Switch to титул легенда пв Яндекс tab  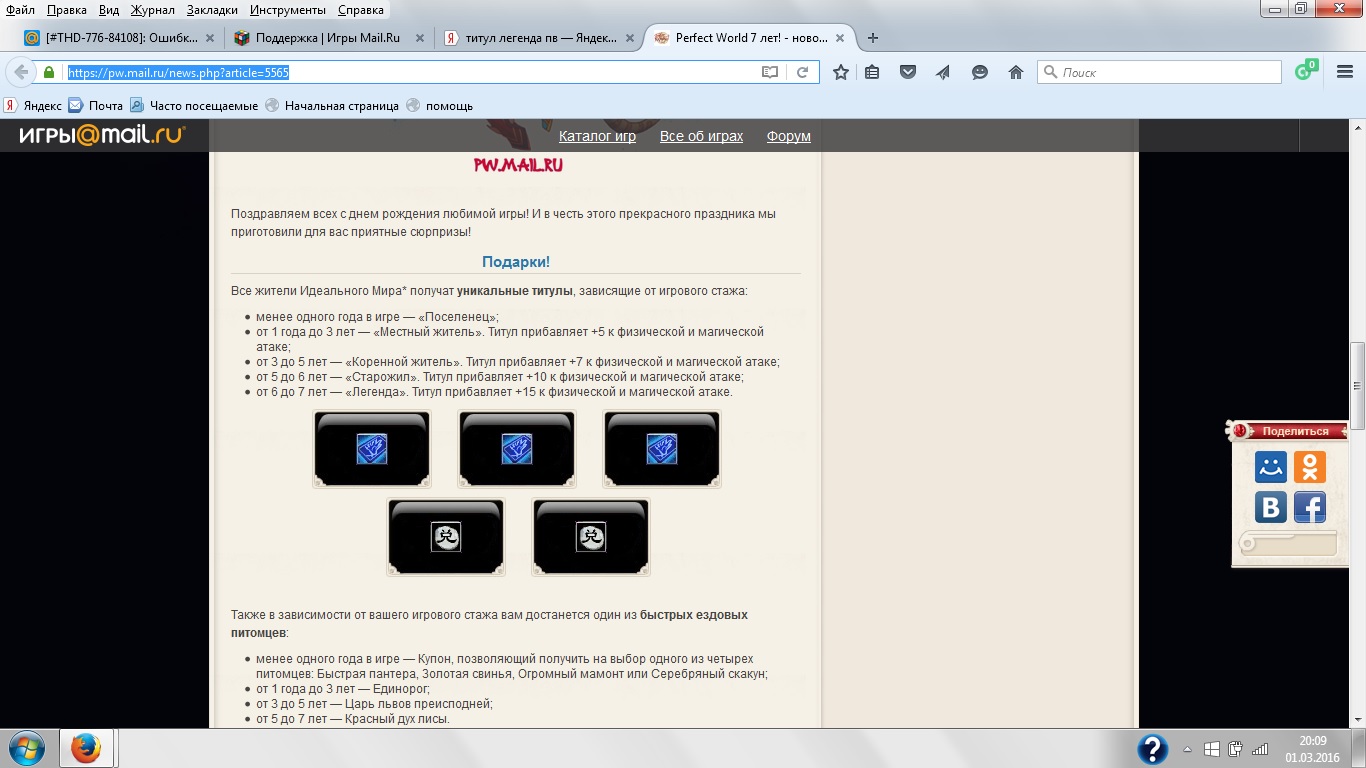click(538, 38)
